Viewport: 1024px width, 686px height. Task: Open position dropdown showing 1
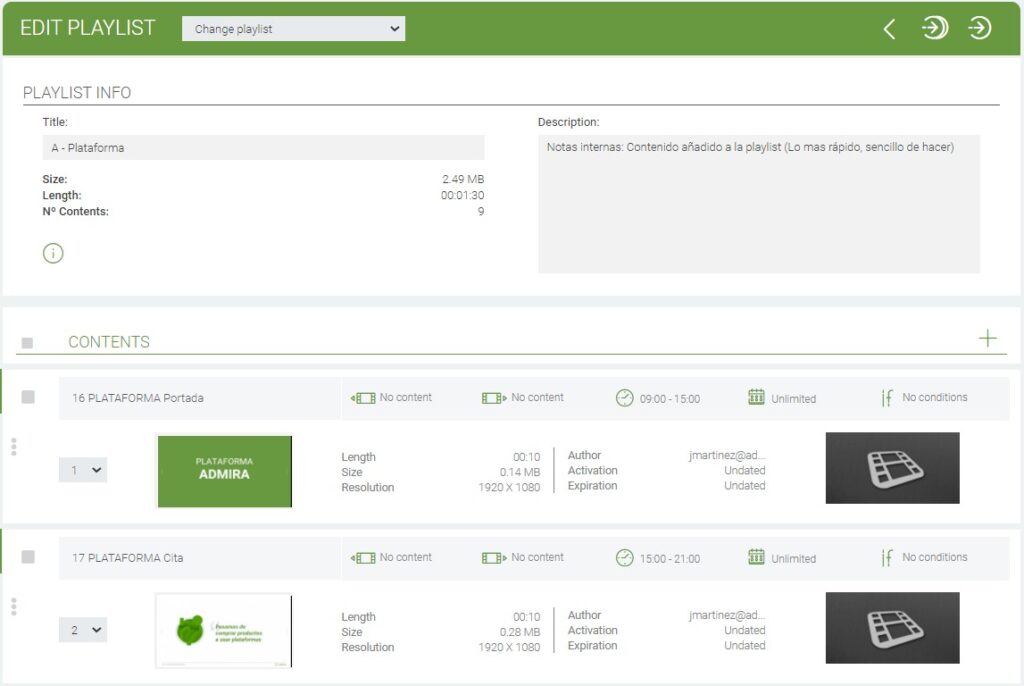[x=83, y=470]
